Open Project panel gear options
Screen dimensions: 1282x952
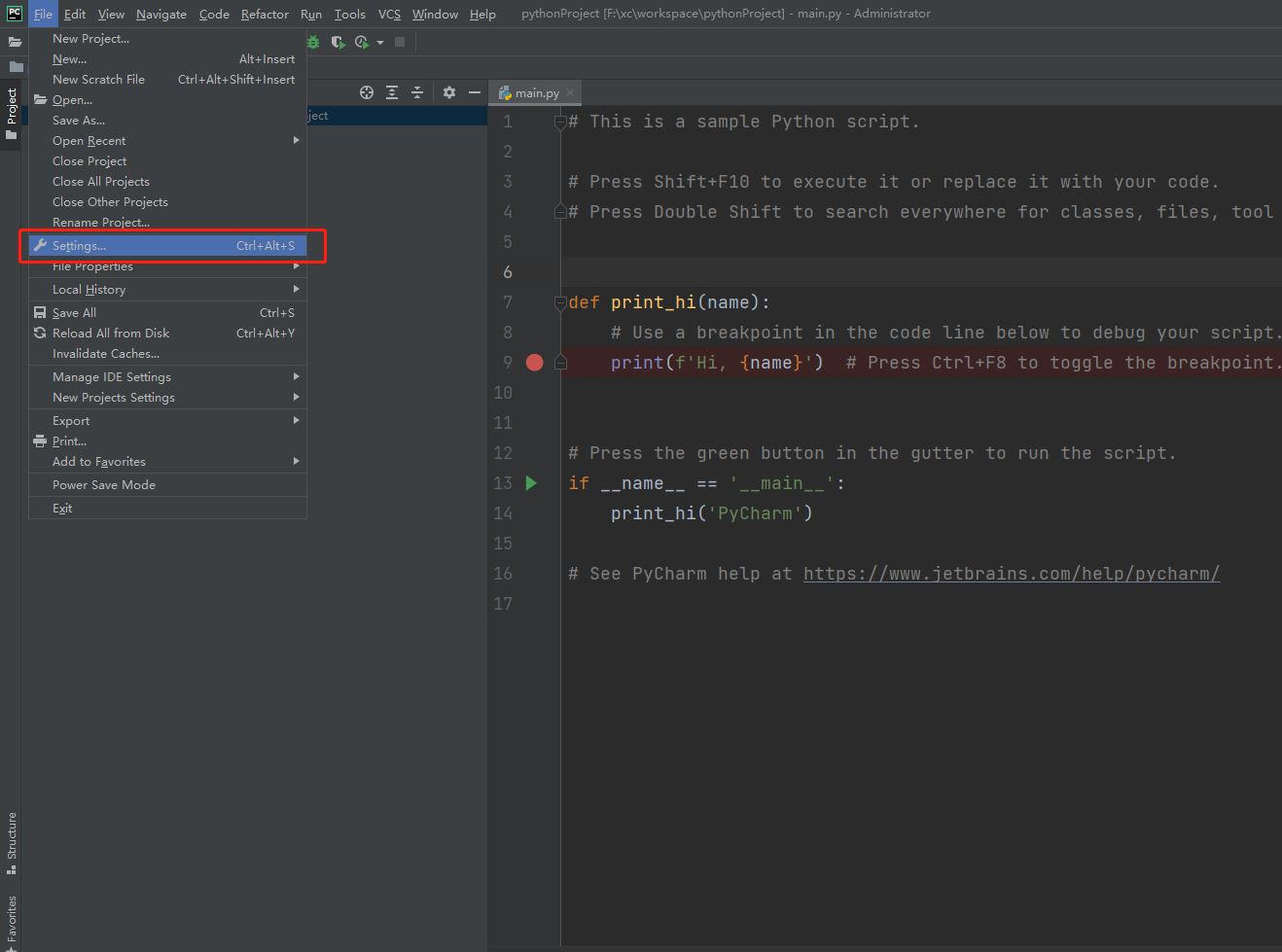click(x=449, y=92)
